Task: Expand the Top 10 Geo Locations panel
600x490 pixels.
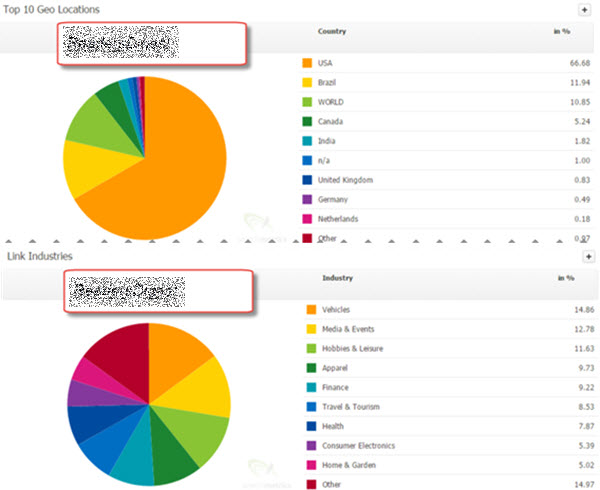Action: click(584, 10)
